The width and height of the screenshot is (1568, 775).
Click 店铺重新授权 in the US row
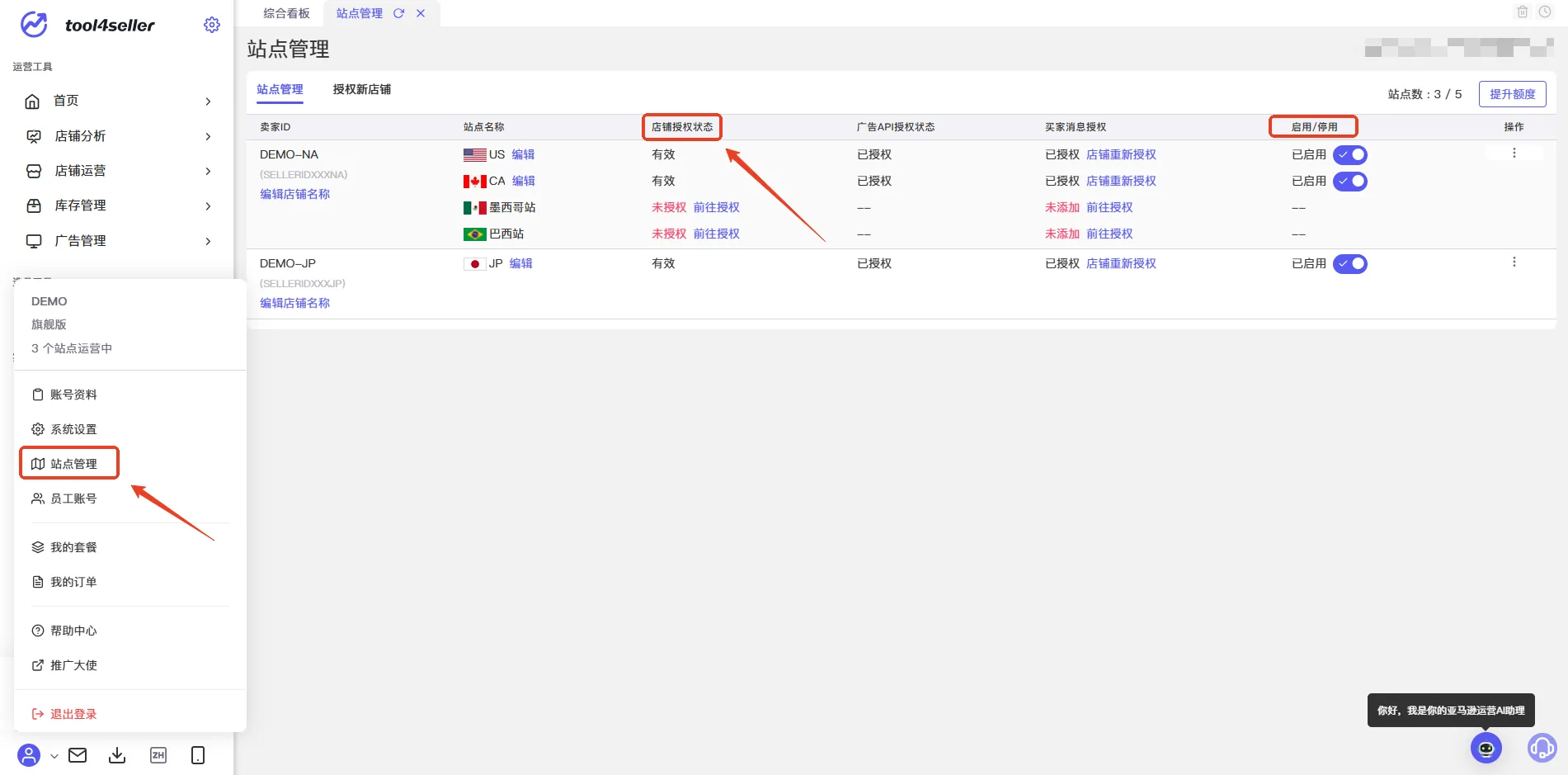1121,154
